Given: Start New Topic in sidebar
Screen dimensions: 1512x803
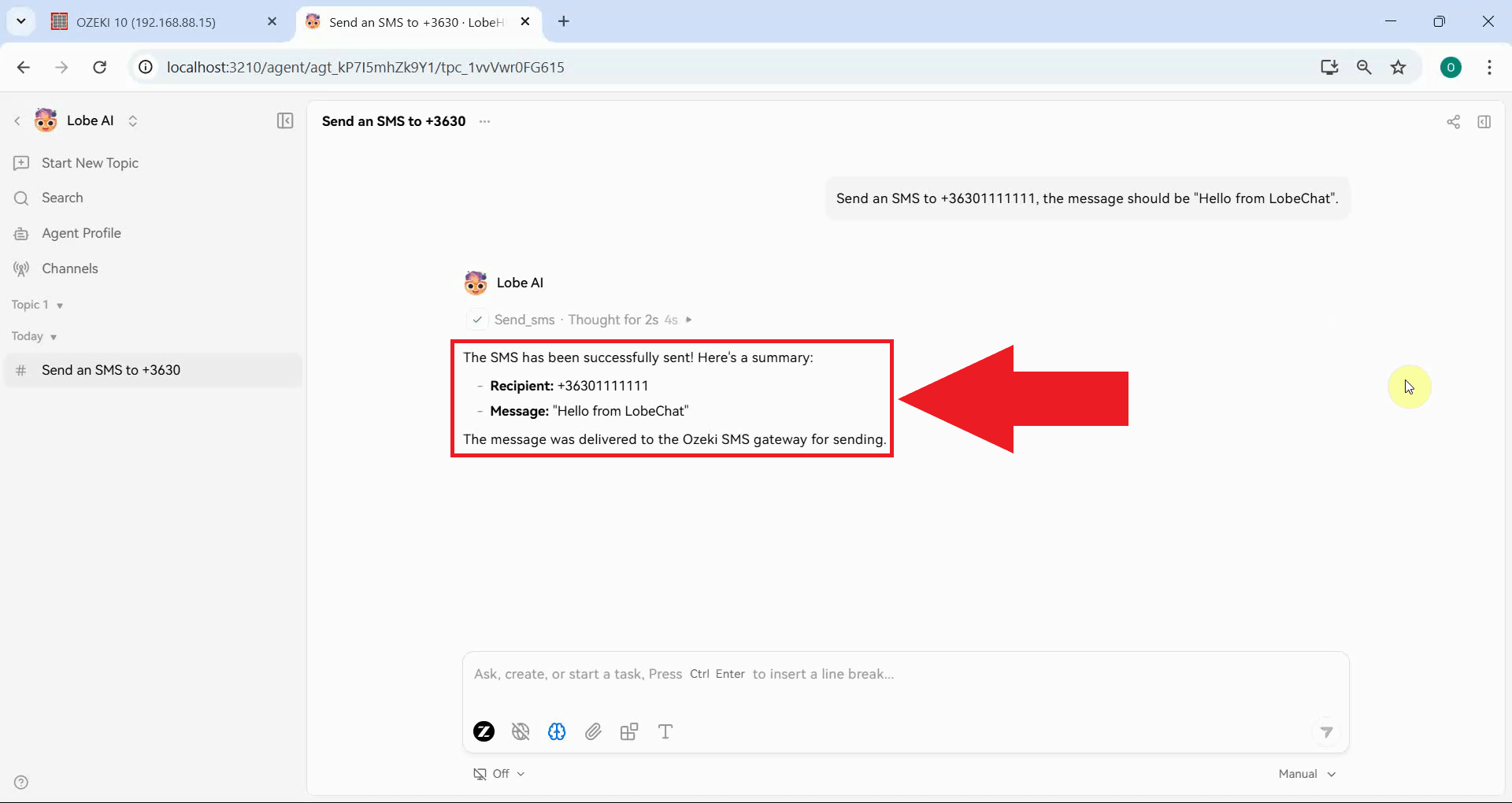Looking at the screenshot, I should click(154, 163).
